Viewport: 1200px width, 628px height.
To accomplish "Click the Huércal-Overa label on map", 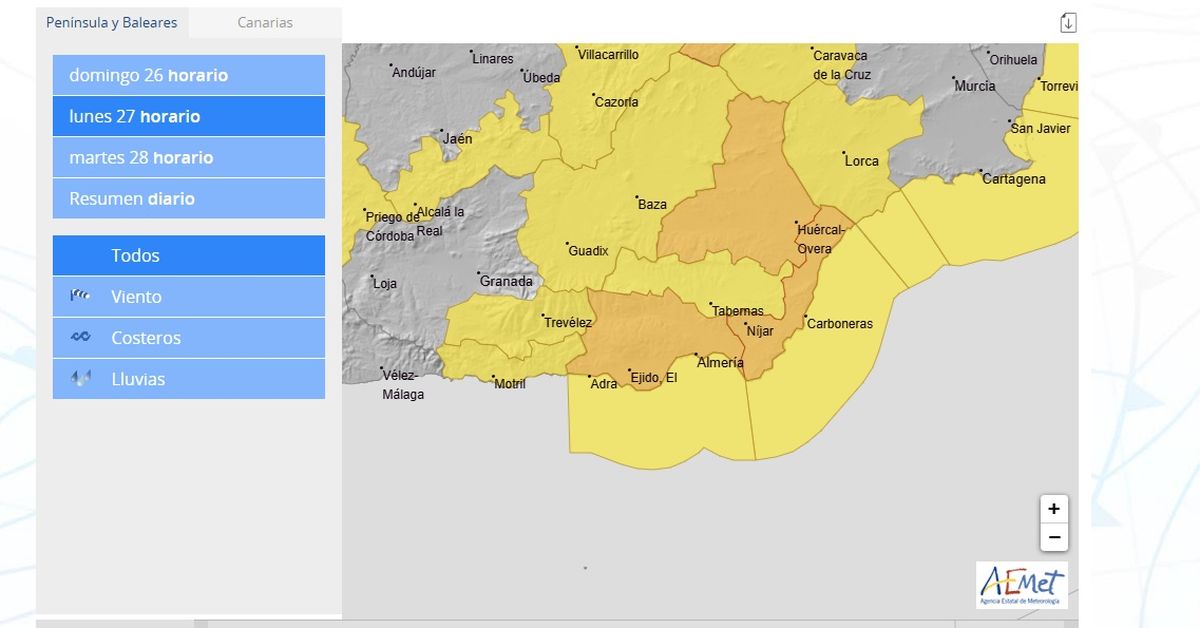I will (821, 240).
